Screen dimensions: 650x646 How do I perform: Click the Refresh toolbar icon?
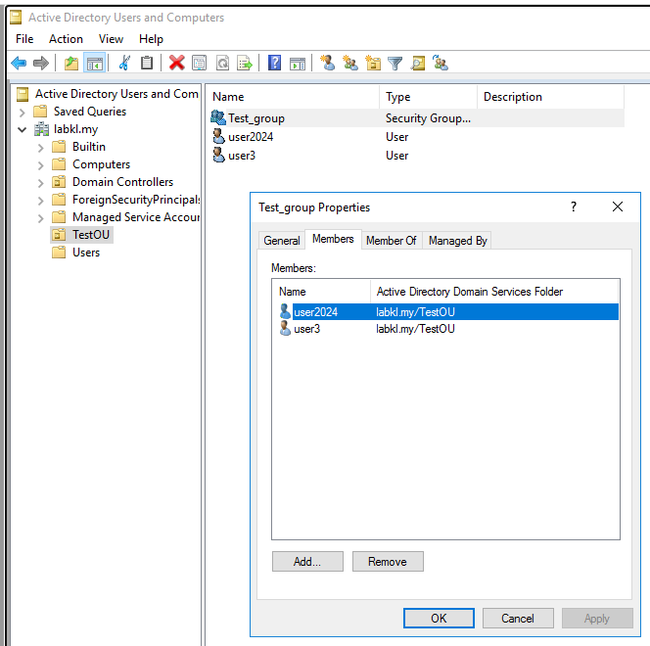coord(223,63)
